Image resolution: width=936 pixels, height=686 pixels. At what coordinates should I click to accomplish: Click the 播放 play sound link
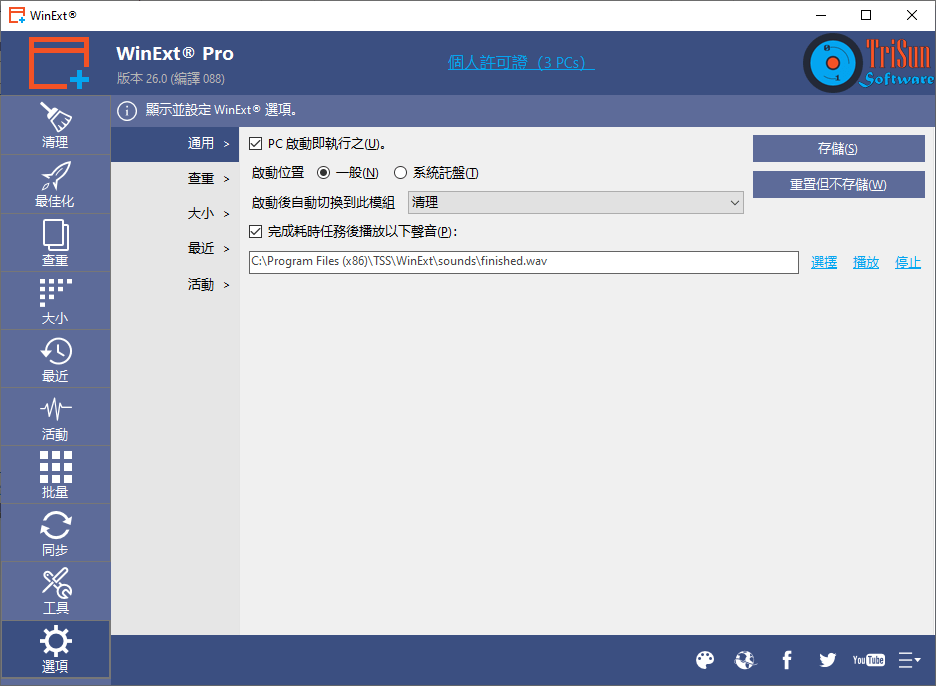[x=866, y=262]
